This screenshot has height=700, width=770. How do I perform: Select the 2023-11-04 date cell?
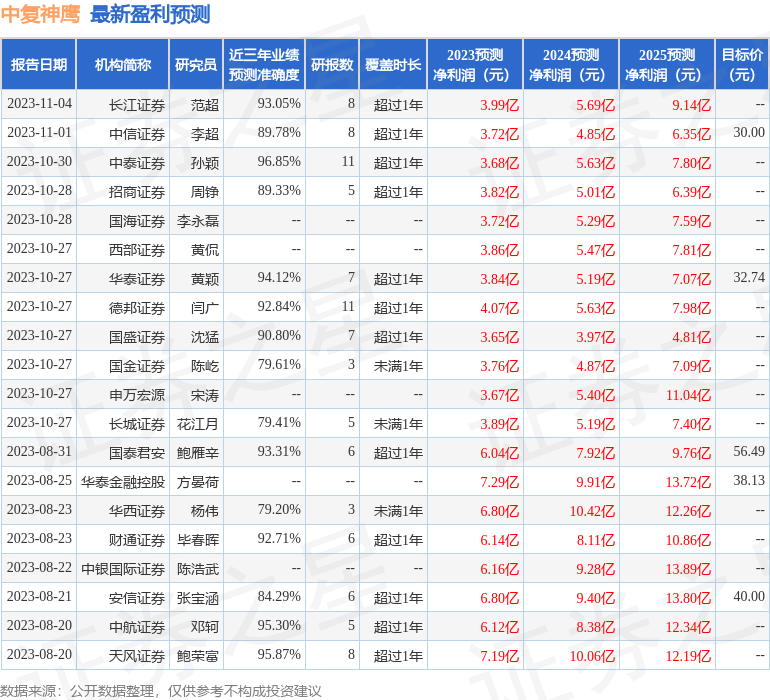(39, 104)
